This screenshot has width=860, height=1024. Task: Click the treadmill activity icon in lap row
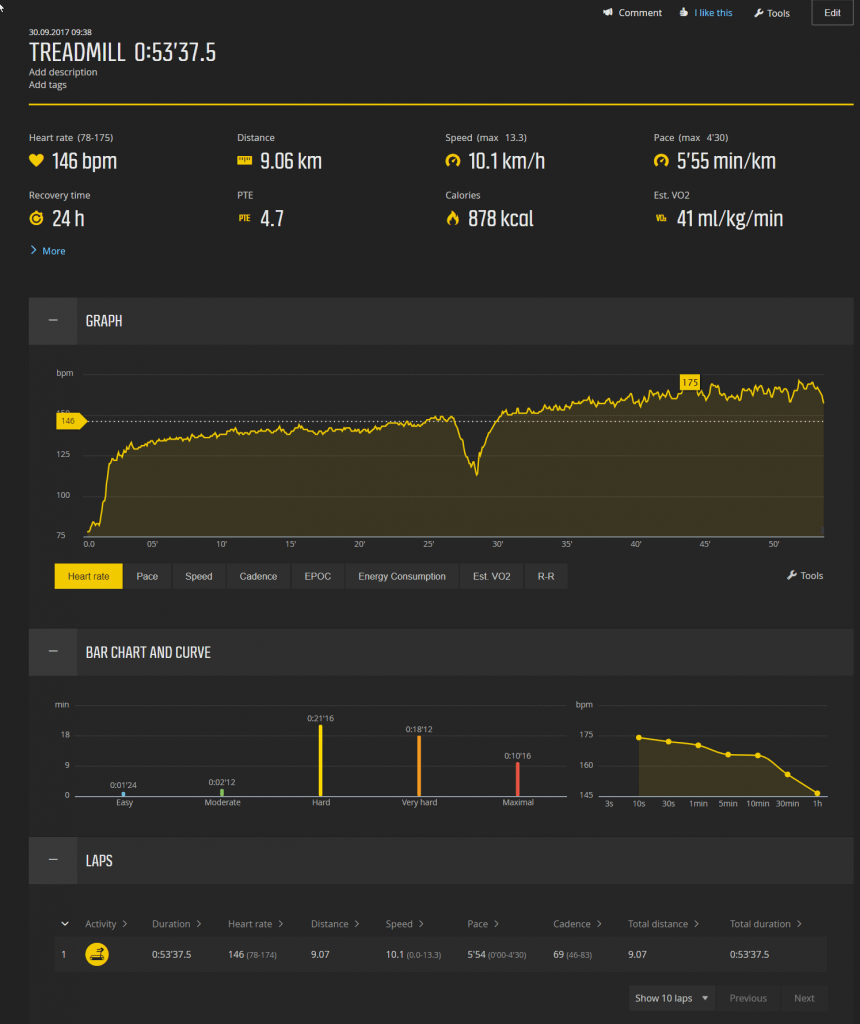(x=97, y=954)
